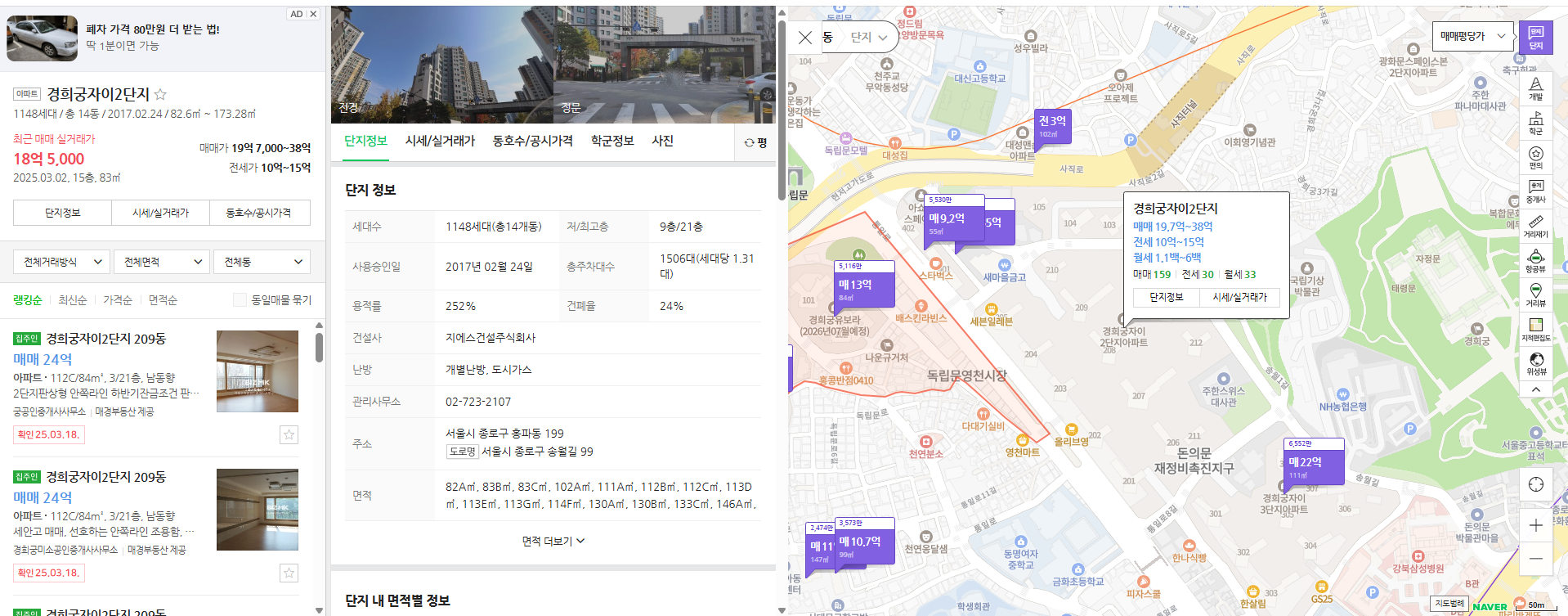The width and height of the screenshot is (1568, 616).
Task: Zoom in the map with plus
Action: click(x=1535, y=525)
